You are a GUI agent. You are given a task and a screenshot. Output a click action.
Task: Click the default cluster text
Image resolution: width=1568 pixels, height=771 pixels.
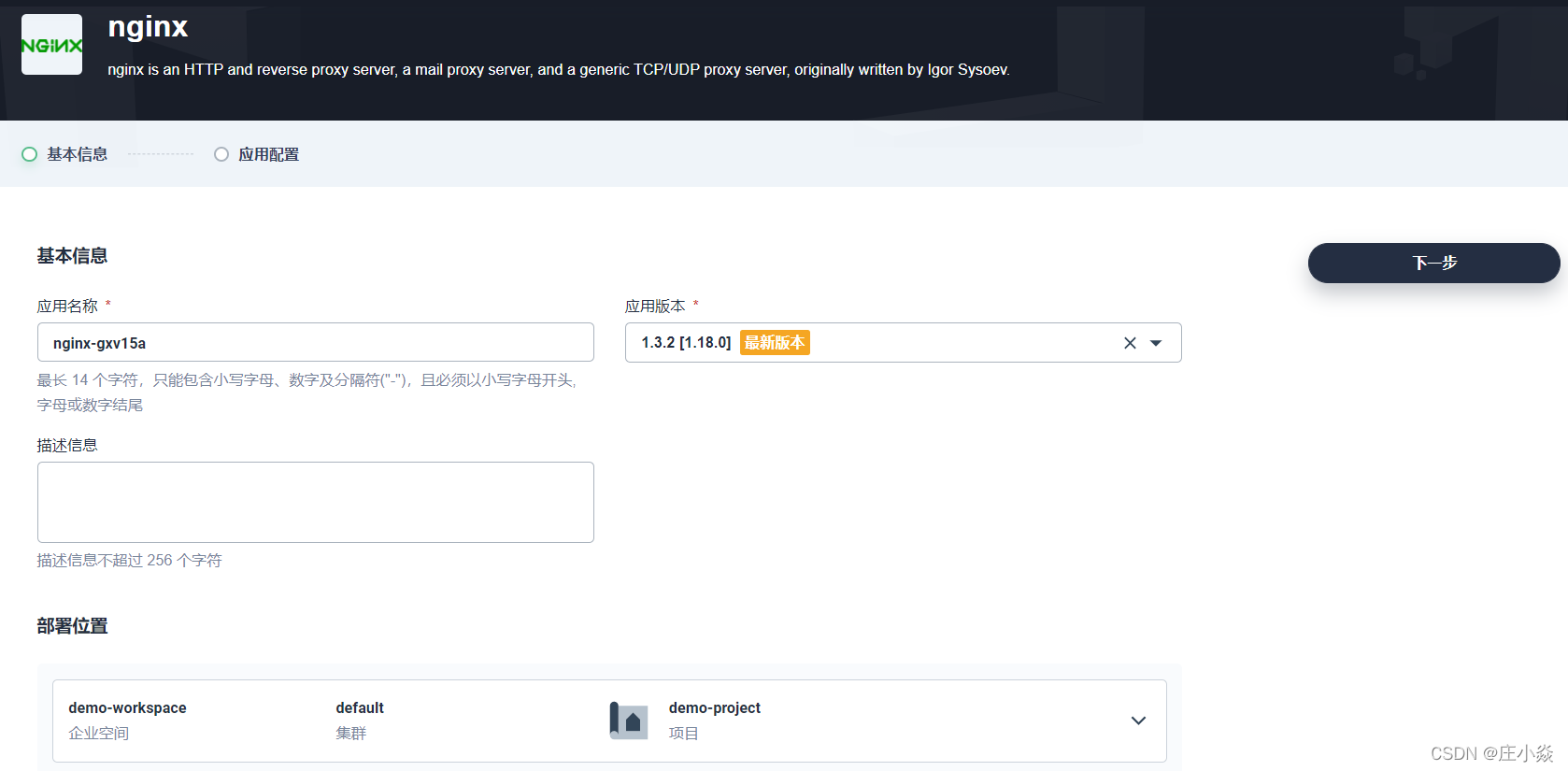(360, 708)
